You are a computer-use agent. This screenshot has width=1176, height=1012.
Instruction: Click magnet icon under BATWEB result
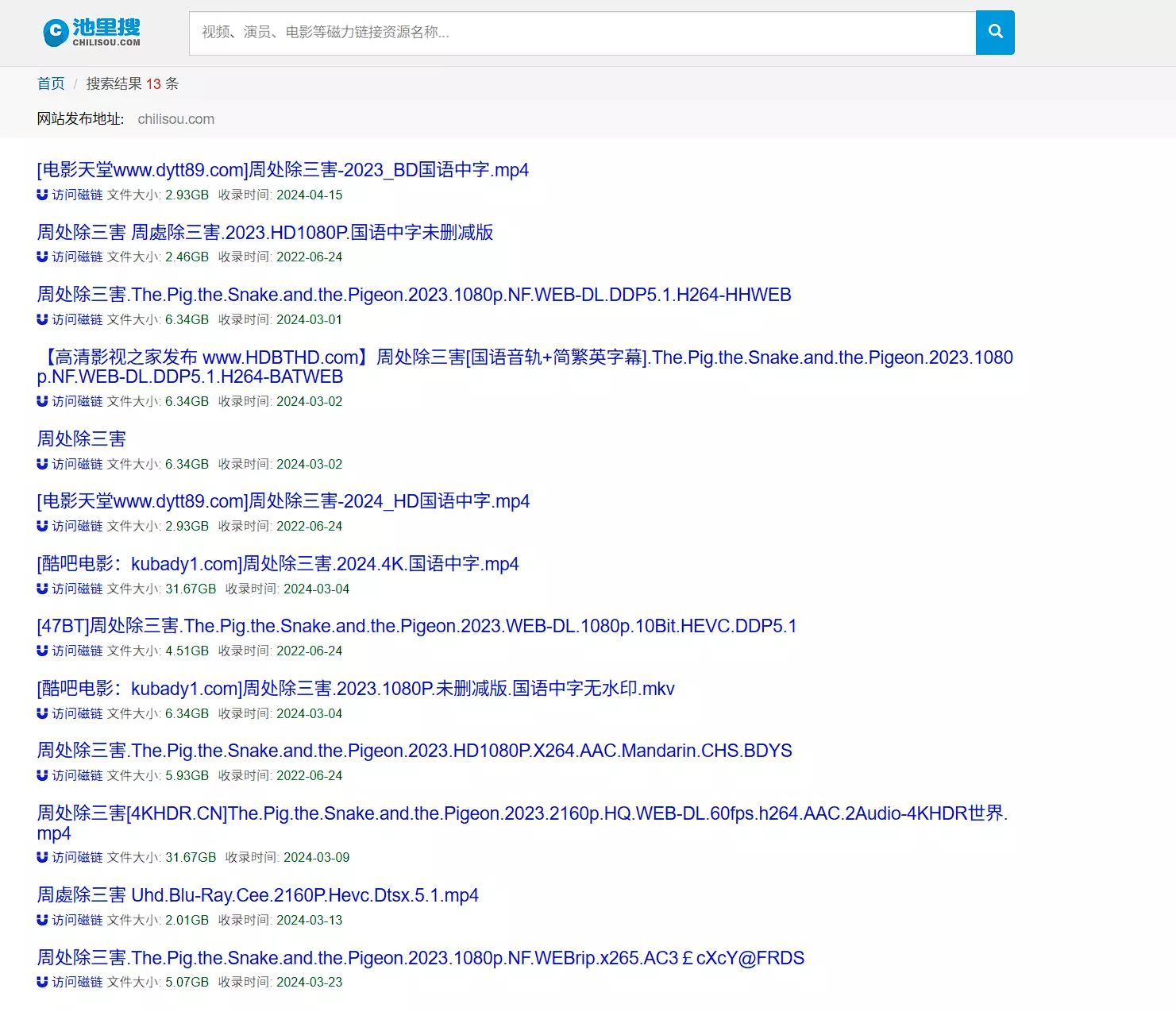[x=42, y=401]
